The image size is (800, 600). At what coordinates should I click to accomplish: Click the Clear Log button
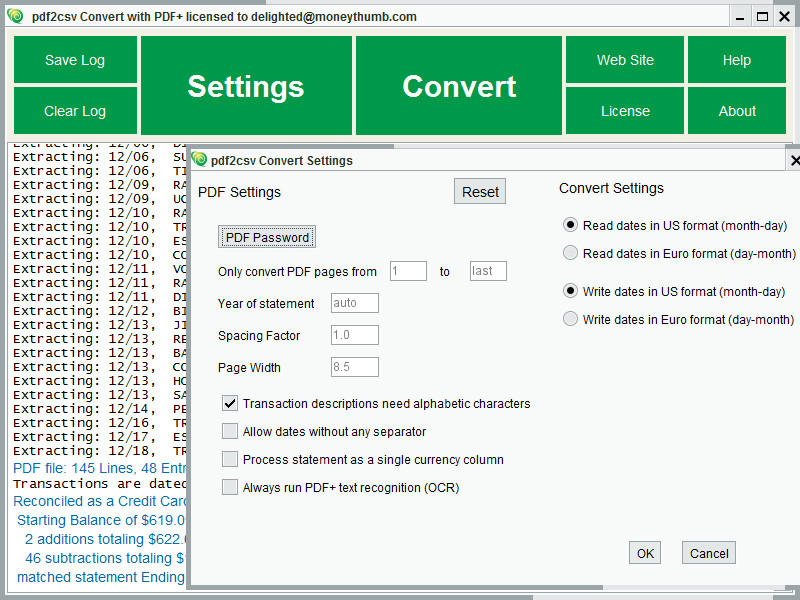pyautogui.click(x=75, y=111)
